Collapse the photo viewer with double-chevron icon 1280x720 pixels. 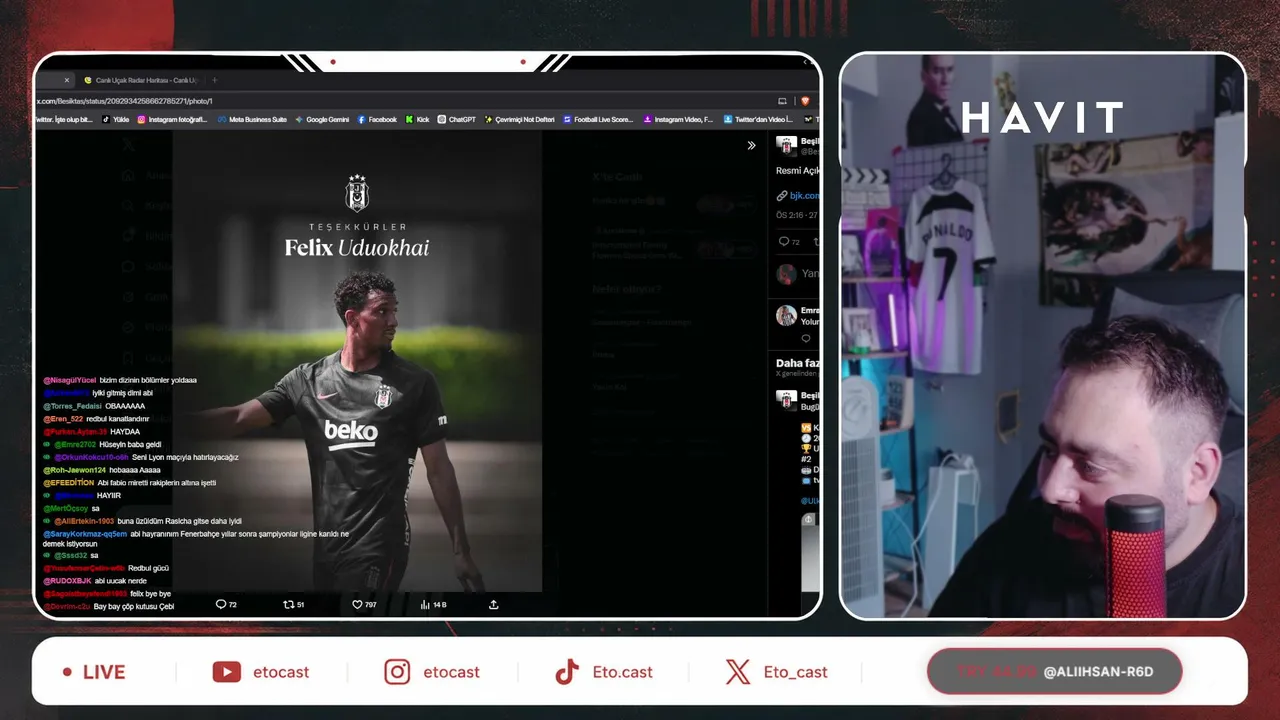click(x=751, y=145)
